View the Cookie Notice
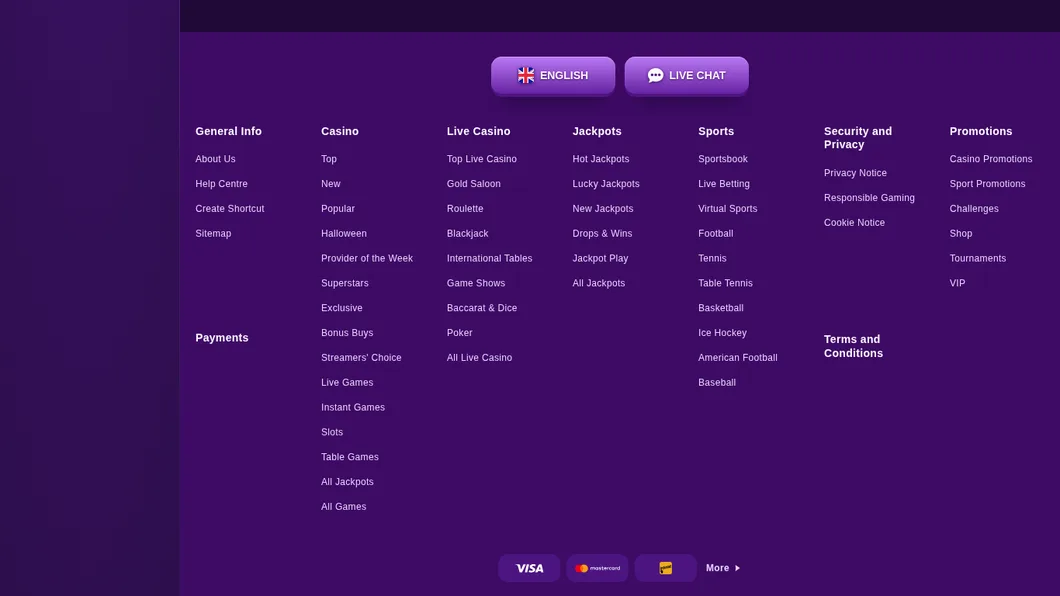1060x596 pixels. pos(854,222)
